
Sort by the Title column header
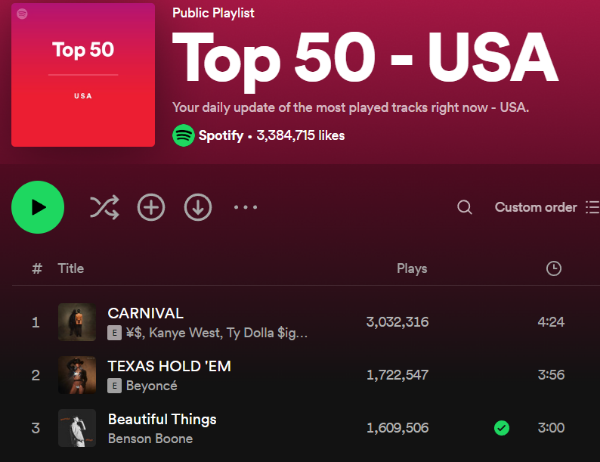pyautogui.click(x=70, y=268)
